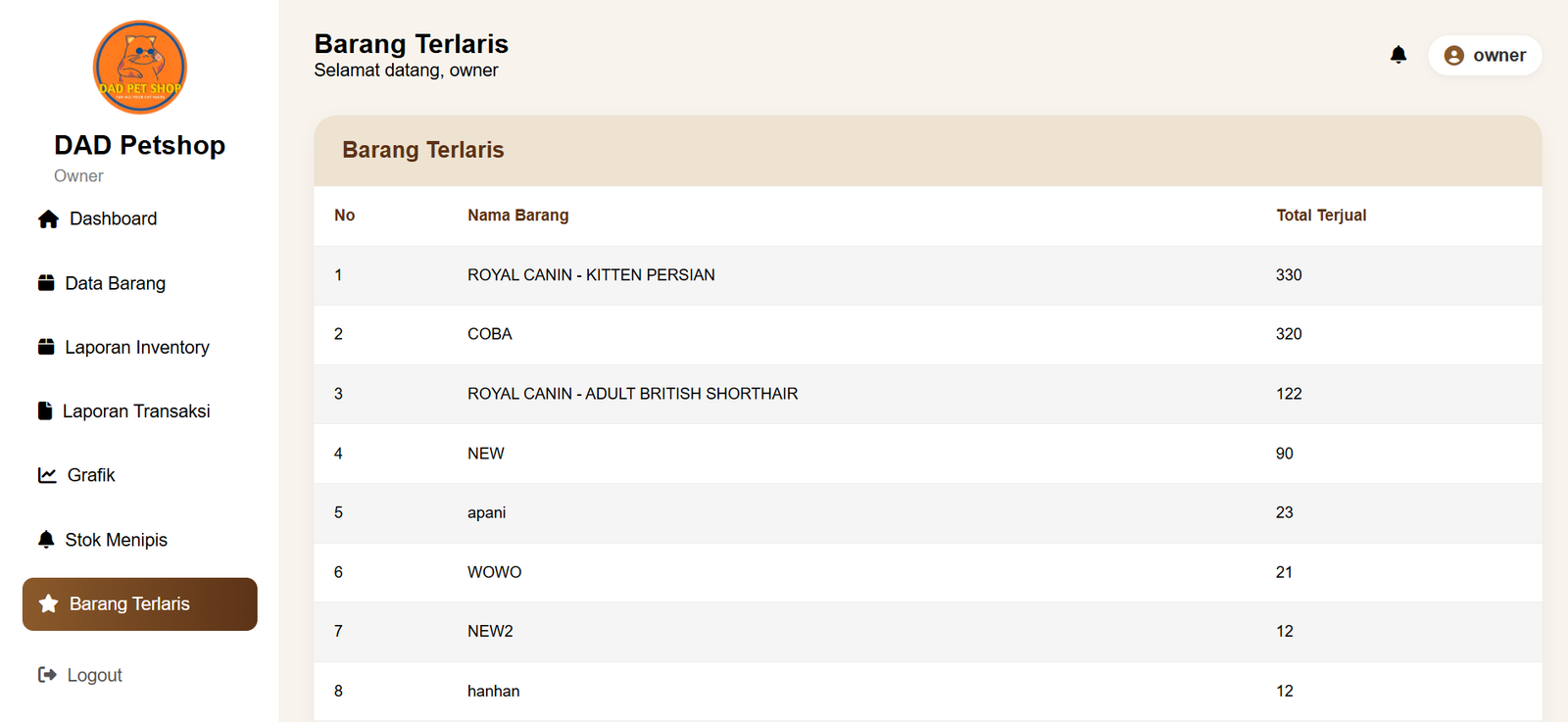1568x722 pixels.
Task: Click the Nama Barang column header
Action: pyautogui.click(x=518, y=216)
